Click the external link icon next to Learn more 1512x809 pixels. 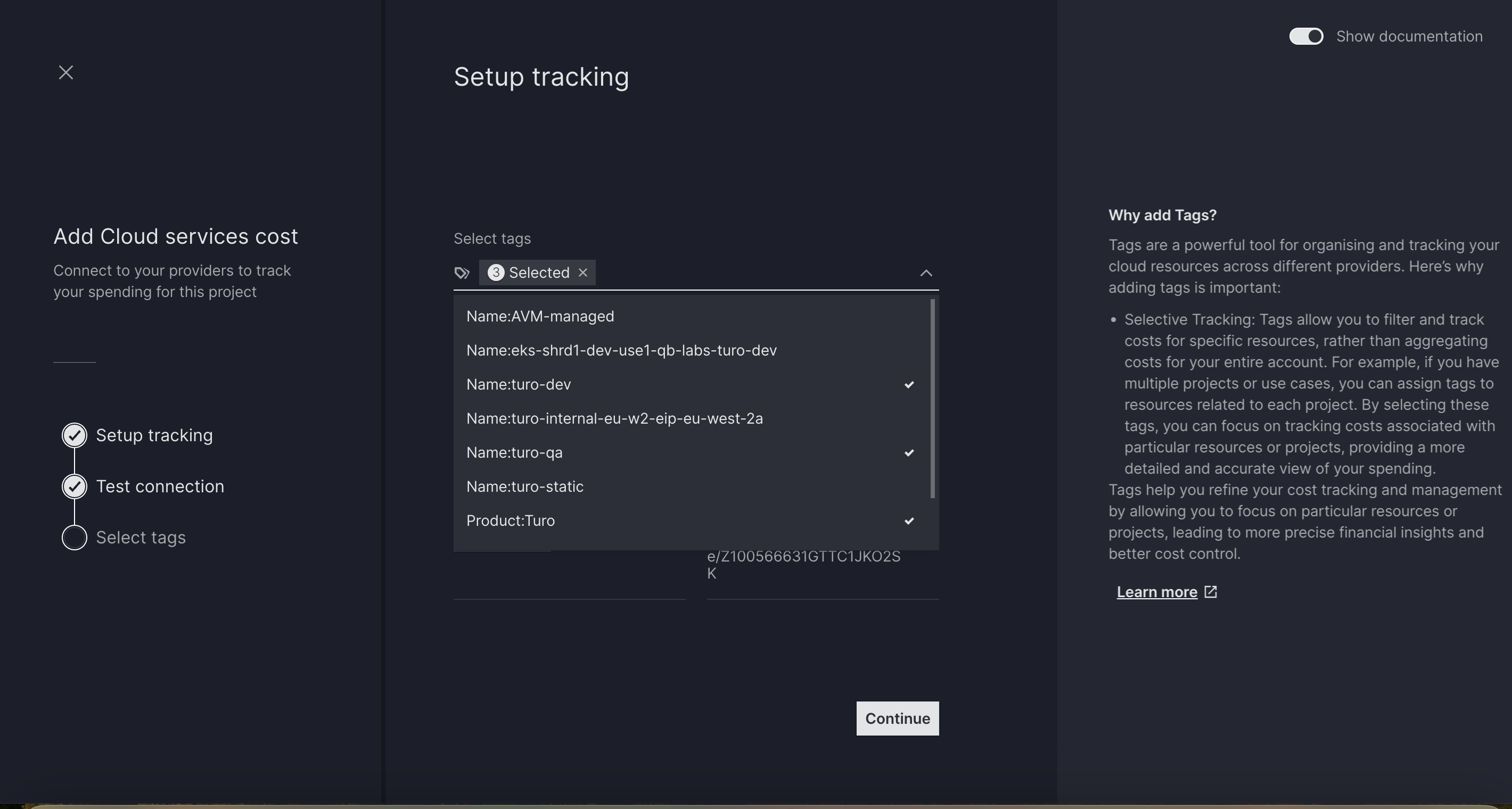(1210, 592)
